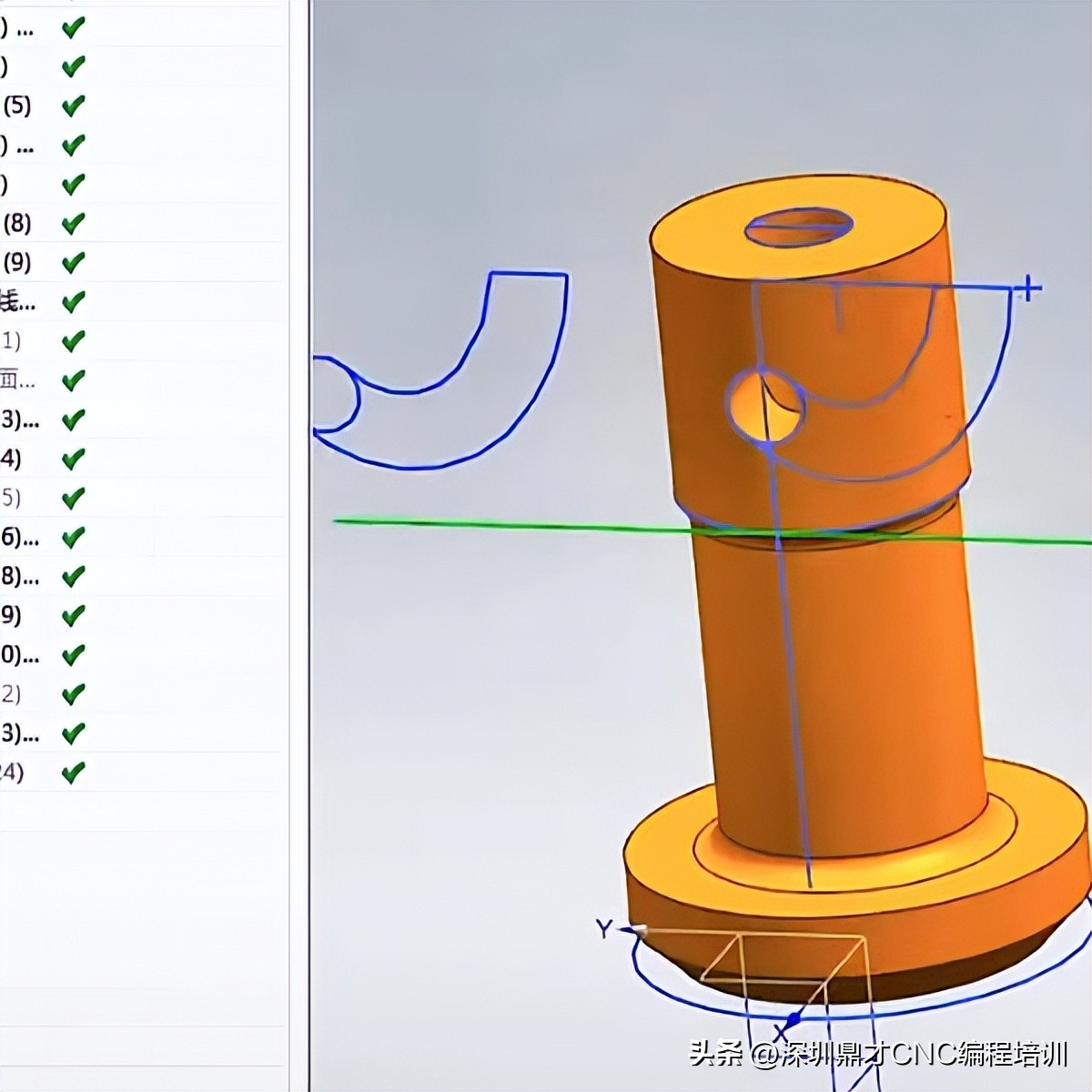1092x1092 pixels.
Task: Select the feature row labeled (8)
Action: tap(17, 223)
